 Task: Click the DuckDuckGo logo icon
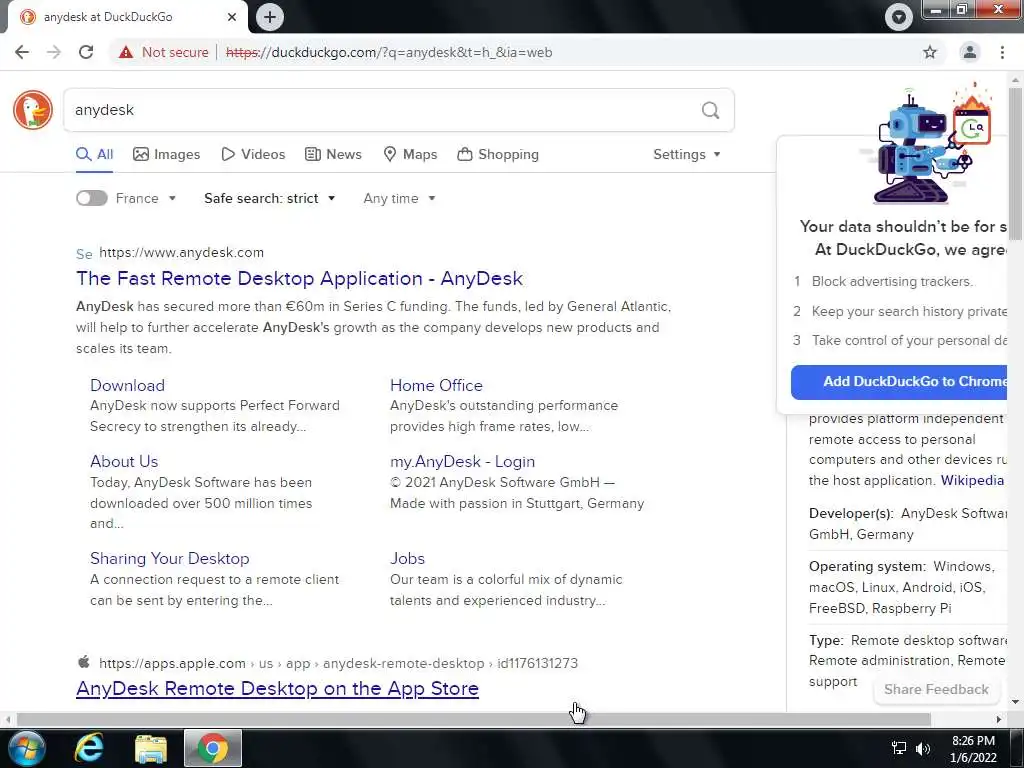click(x=33, y=110)
